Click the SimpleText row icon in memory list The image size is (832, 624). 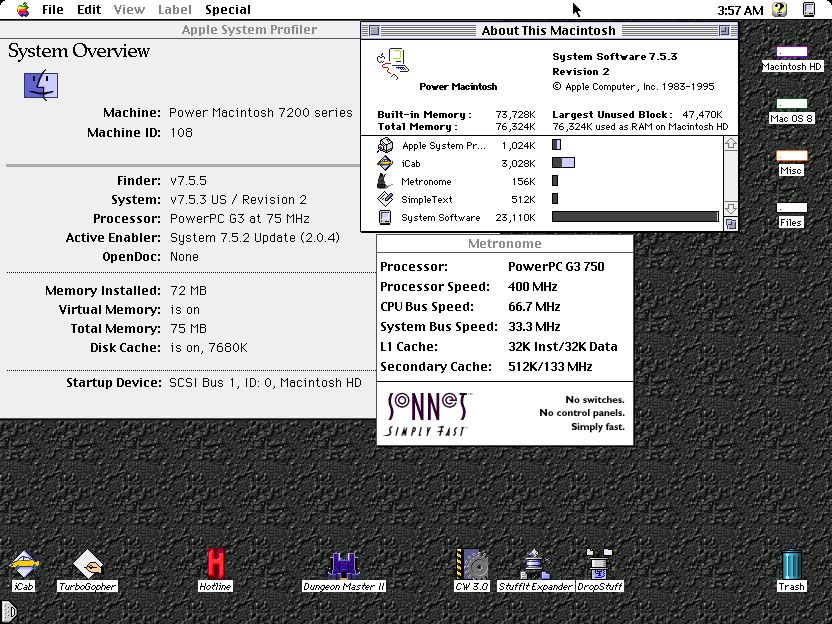tap(385, 199)
